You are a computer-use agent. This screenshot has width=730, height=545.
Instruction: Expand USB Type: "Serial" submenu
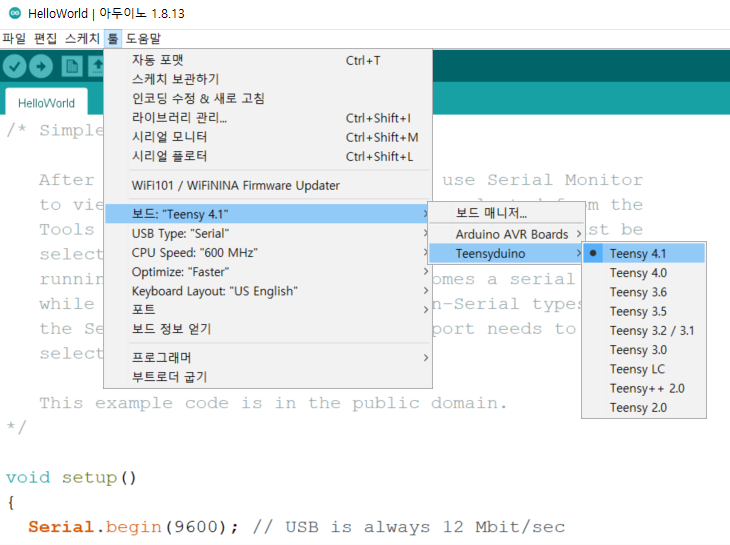(x=268, y=233)
